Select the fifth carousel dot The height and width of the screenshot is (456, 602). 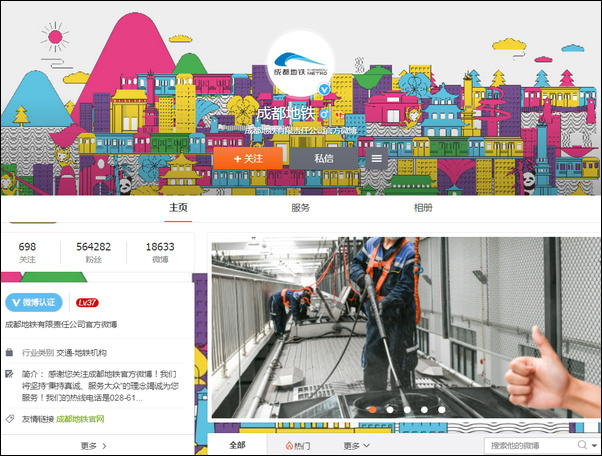coord(442,410)
